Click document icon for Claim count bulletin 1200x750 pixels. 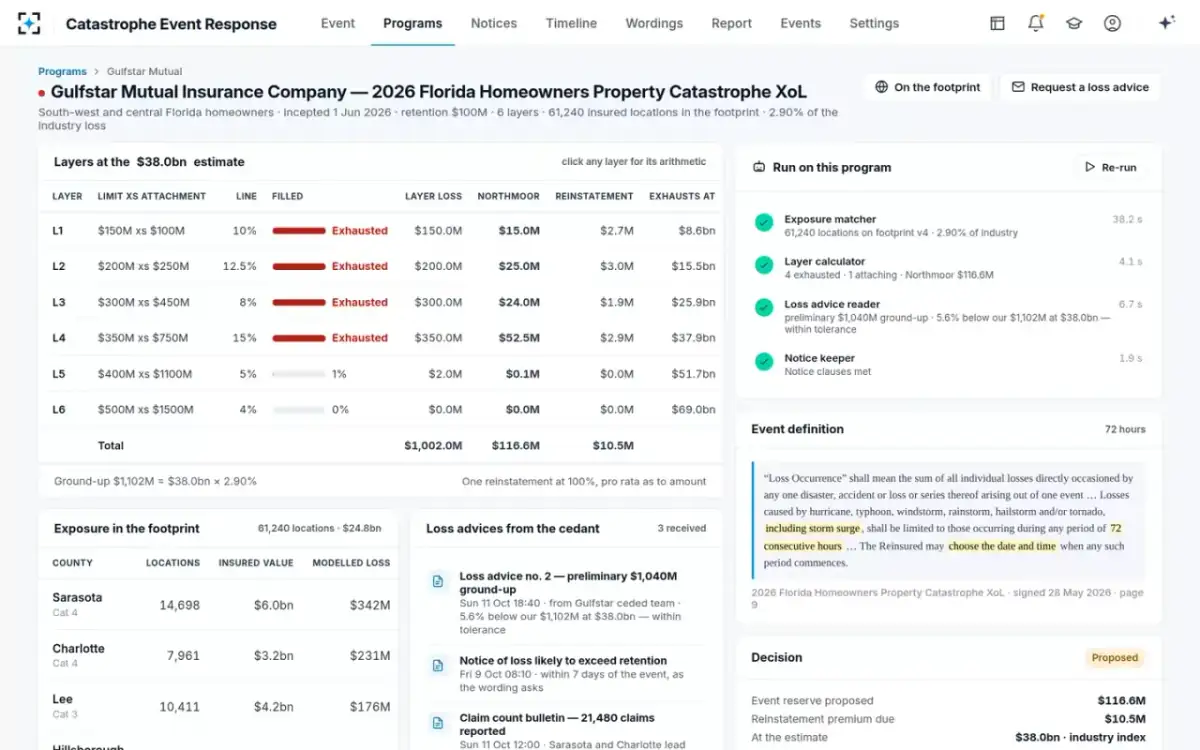click(x=437, y=722)
